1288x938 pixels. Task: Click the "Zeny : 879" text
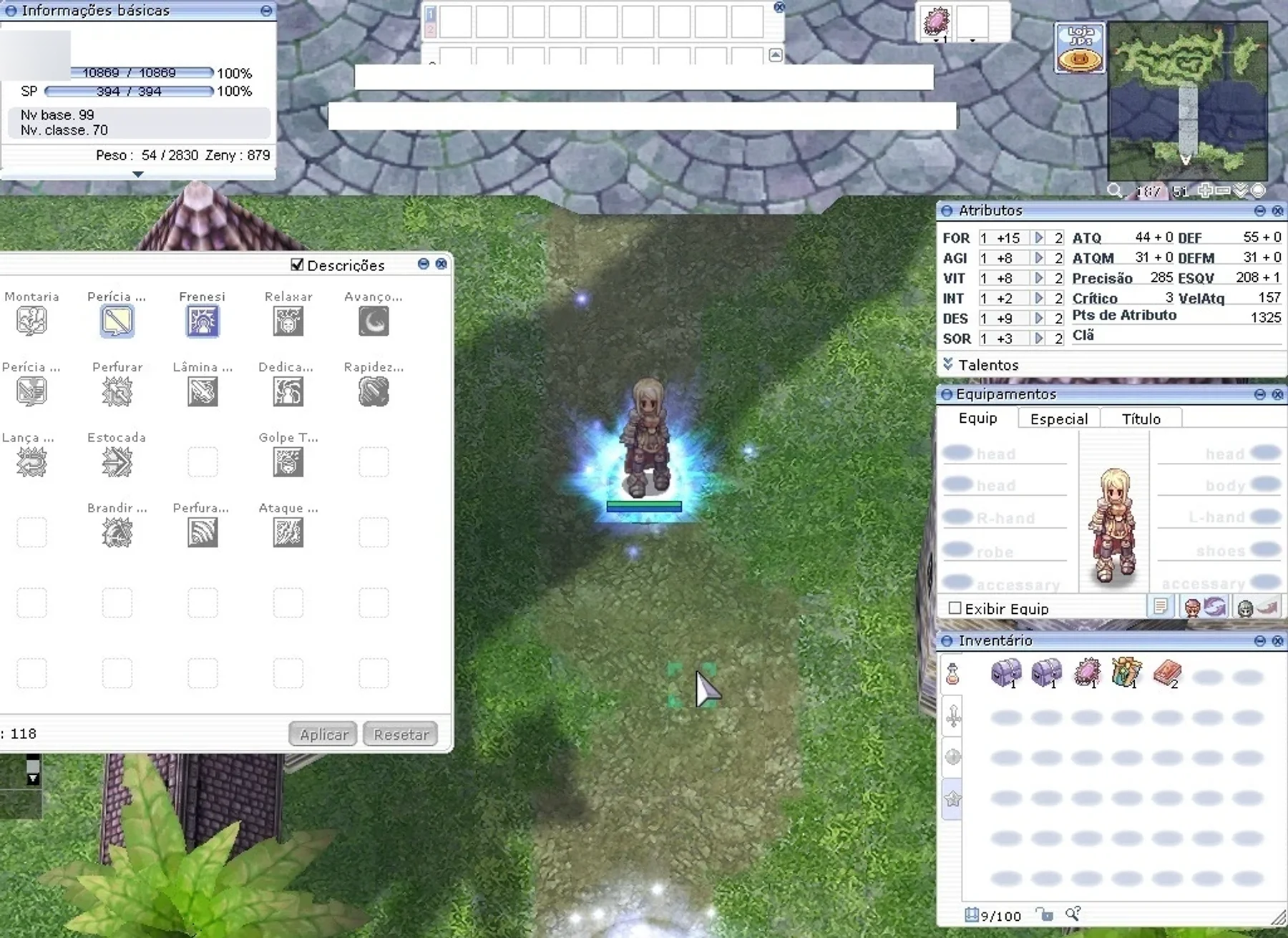point(238,155)
